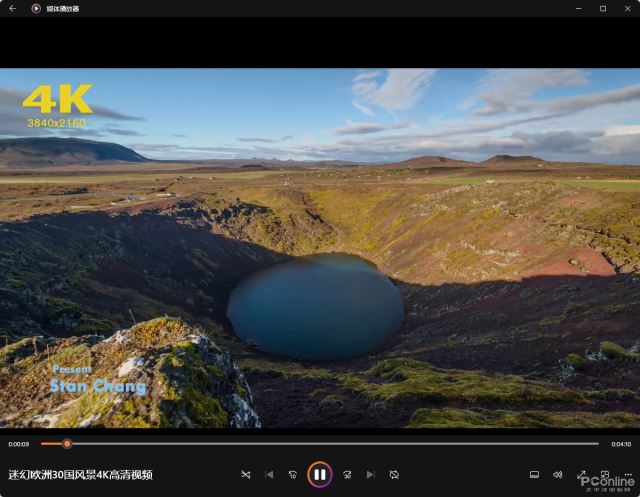Open the volume control flyout
The height and width of the screenshot is (497, 640).
click(x=558, y=475)
